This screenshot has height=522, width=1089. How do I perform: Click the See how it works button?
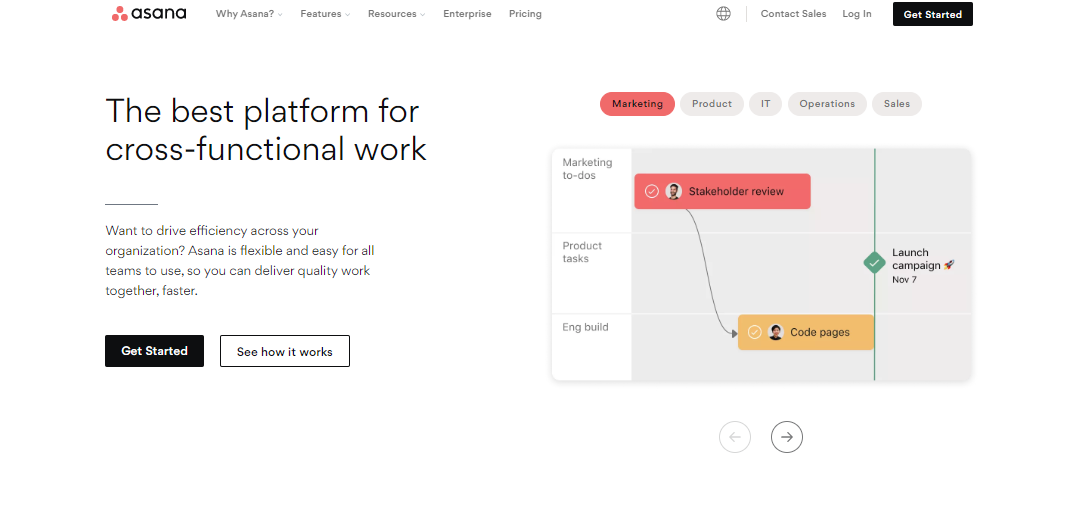[x=285, y=351]
